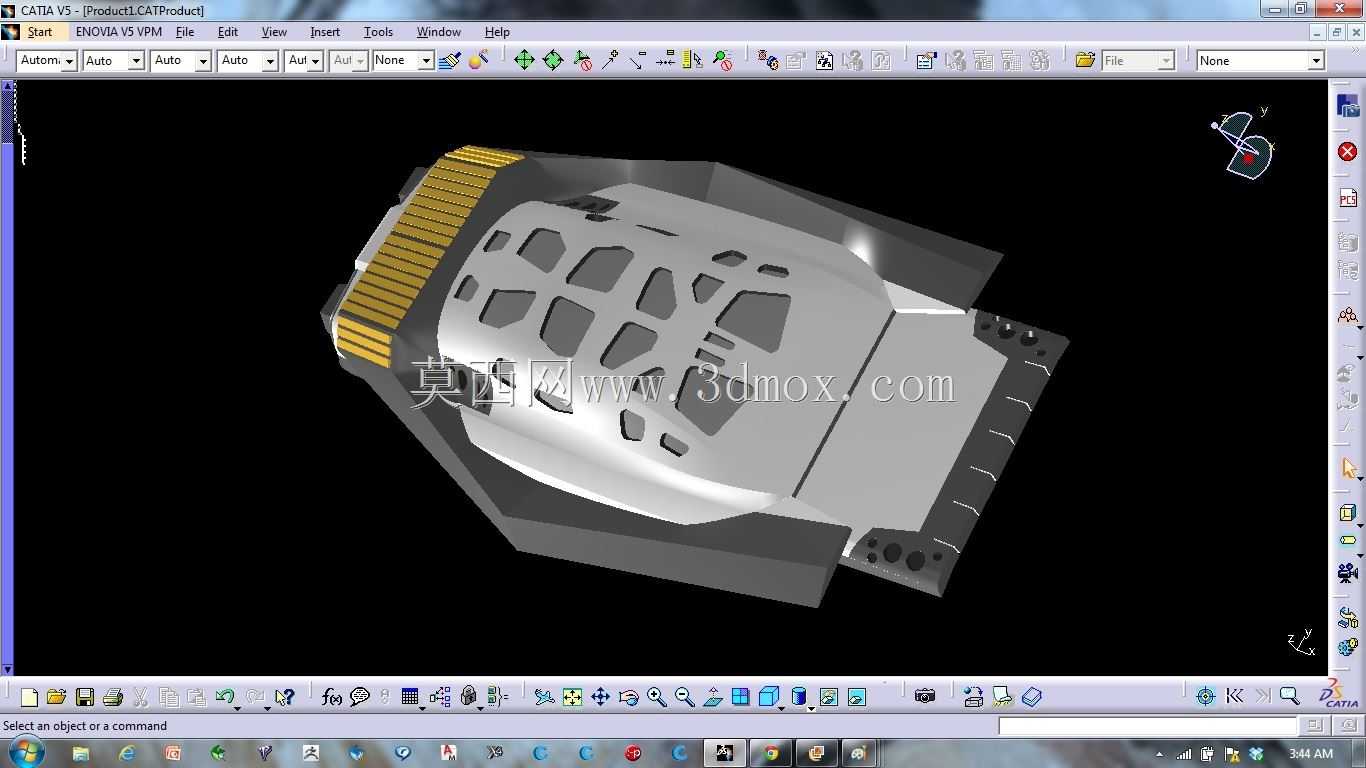Click Fit All In view icon
This screenshot has width=1366, height=768.
coord(572,697)
